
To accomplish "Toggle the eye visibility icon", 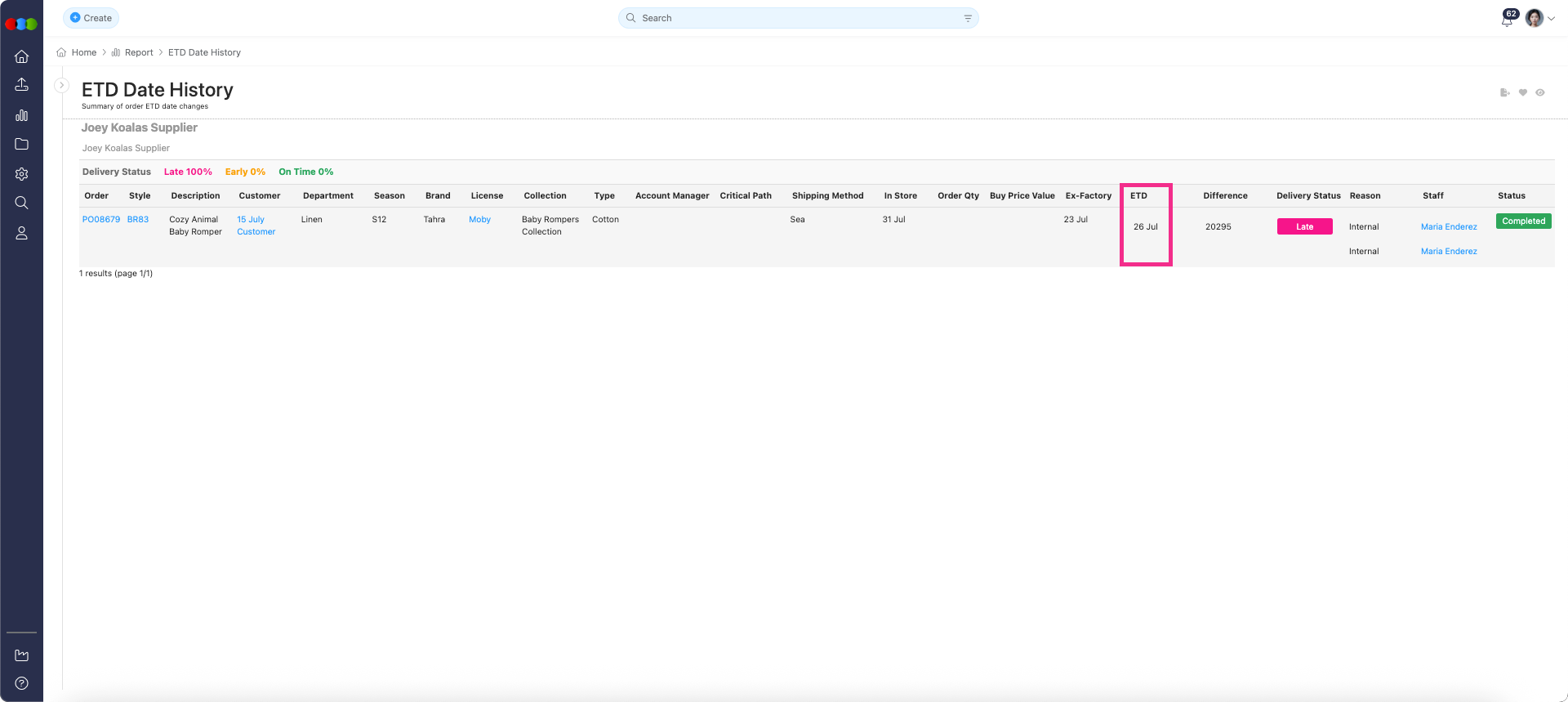I will coord(1540,93).
